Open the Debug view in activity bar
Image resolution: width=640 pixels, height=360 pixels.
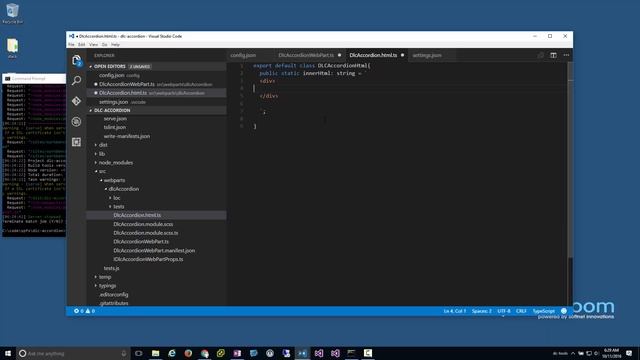(76, 122)
